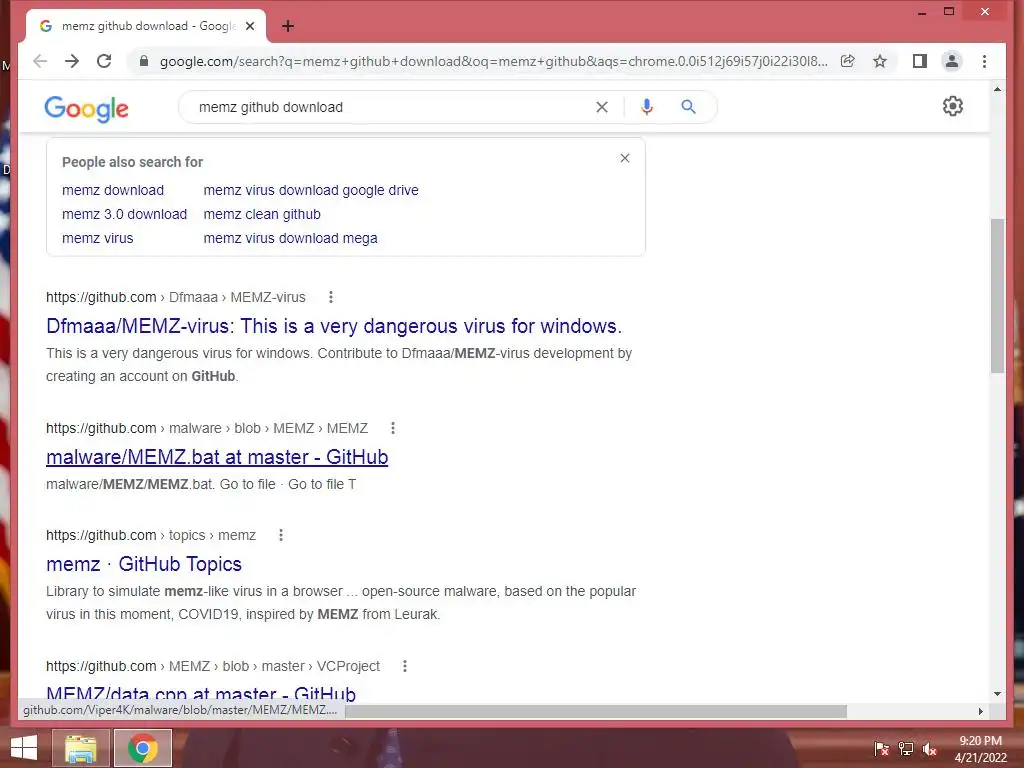This screenshot has height=768, width=1024.
Task: Search suggestion memz clean github
Action: click(262, 214)
